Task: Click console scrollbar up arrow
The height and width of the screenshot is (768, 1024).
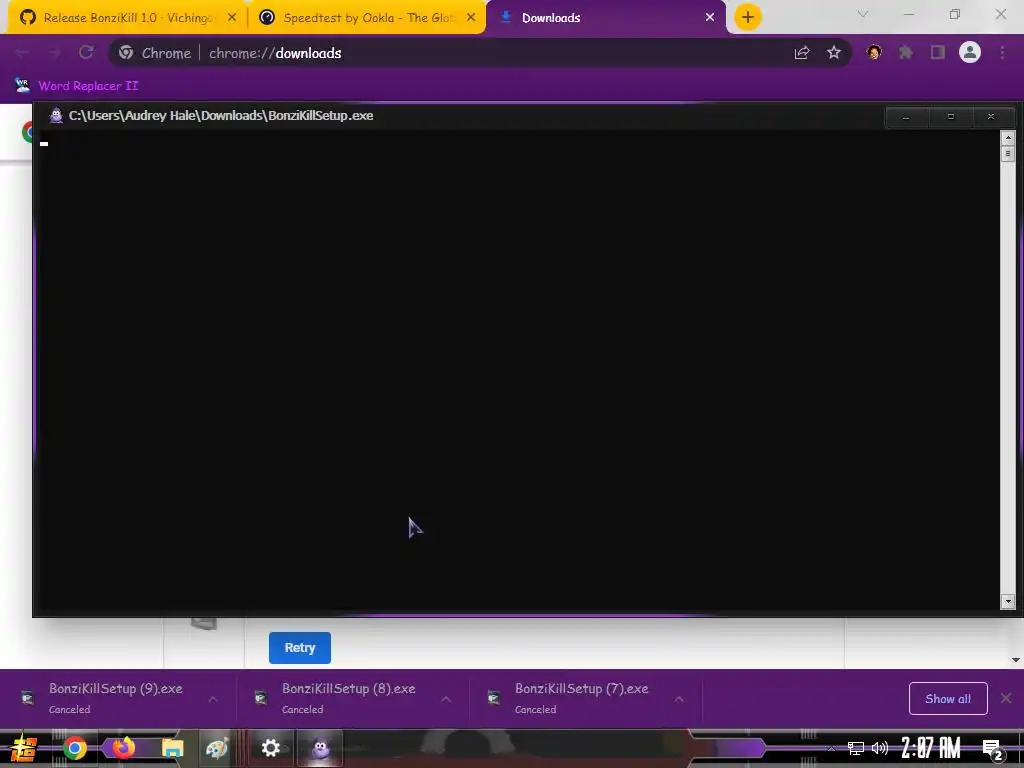Action: pyautogui.click(x=1008, y=137)
